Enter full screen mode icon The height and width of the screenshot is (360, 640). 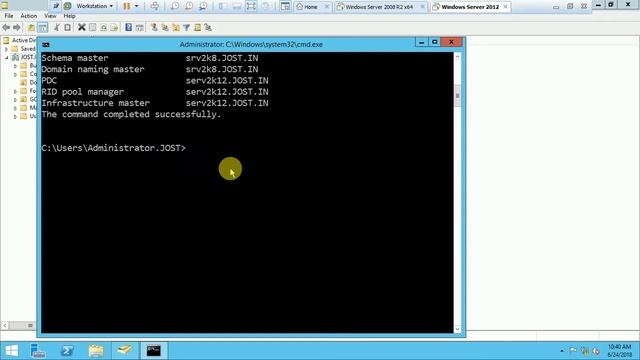coord(251,6)
